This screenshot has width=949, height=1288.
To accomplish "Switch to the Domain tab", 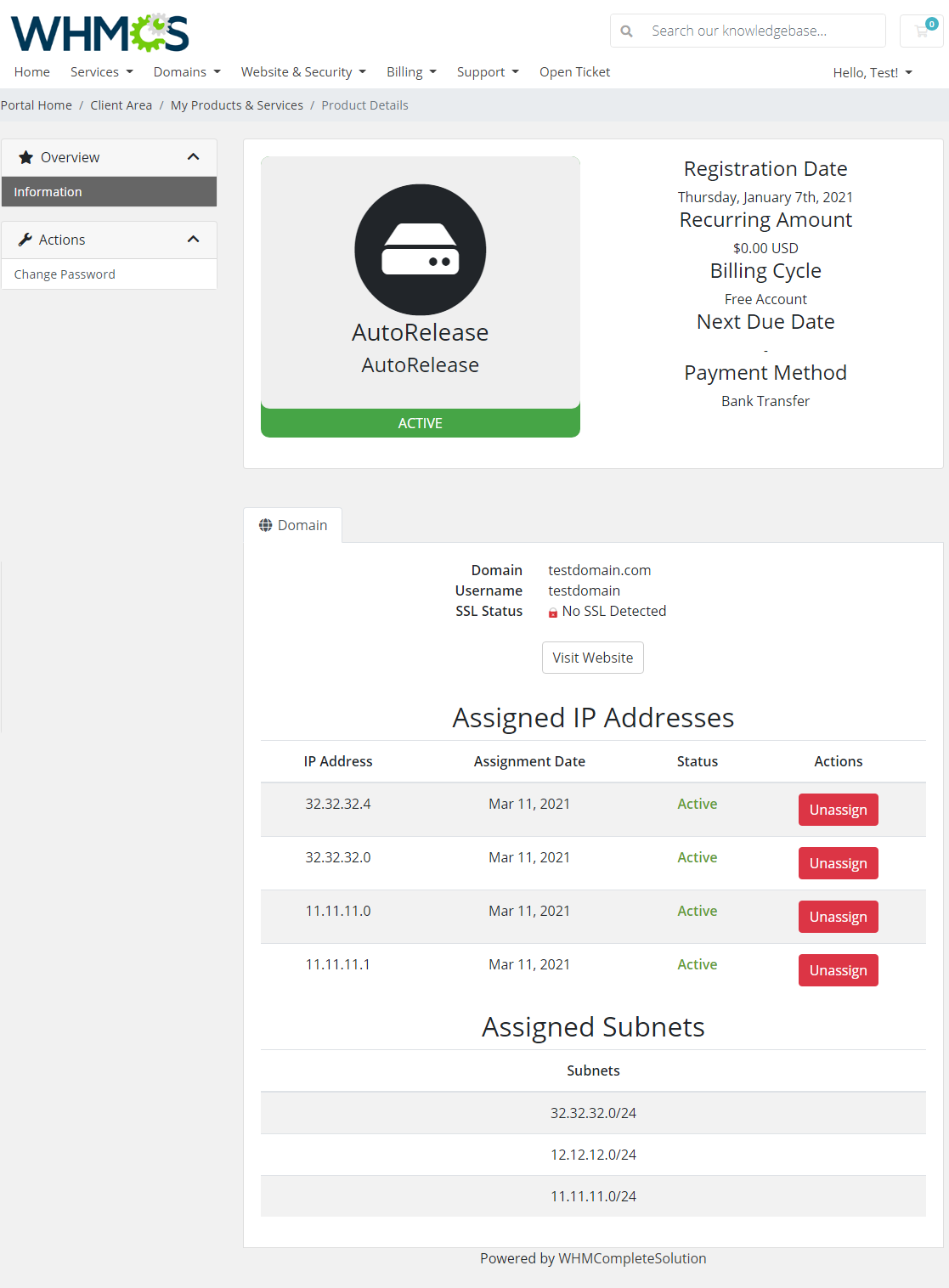I will tap(293, 525).
